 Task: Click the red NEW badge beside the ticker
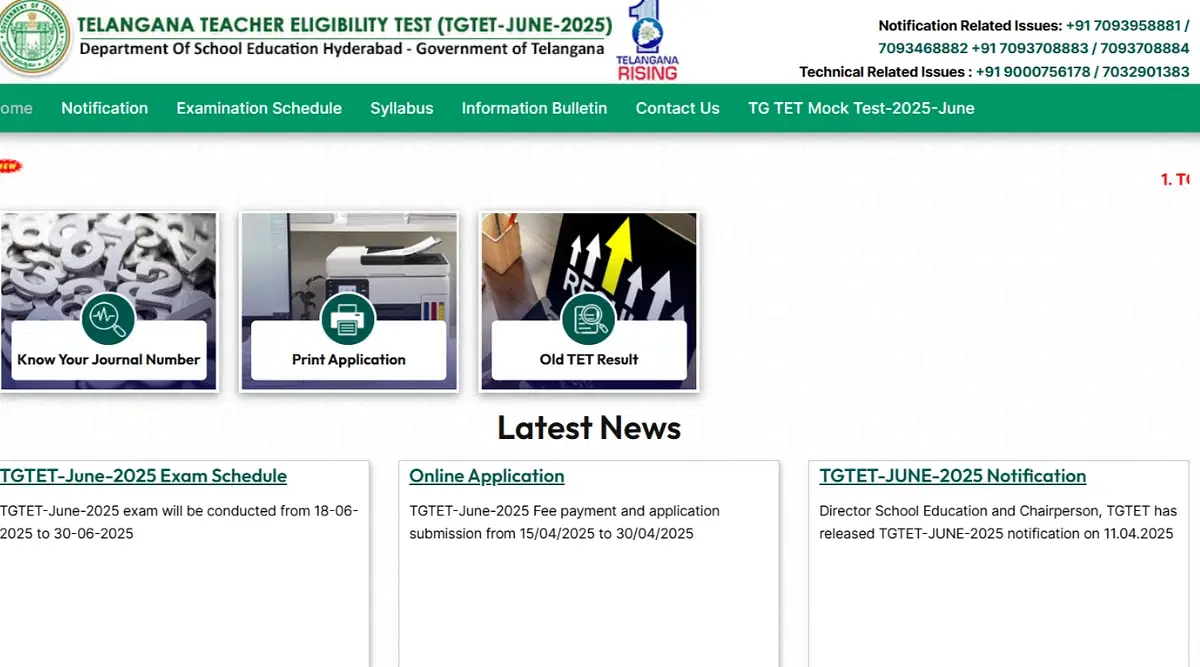10,166
